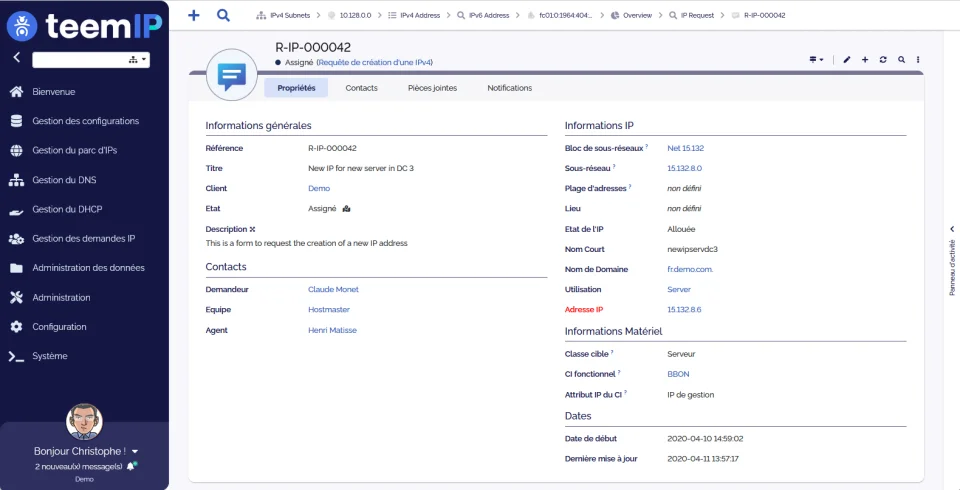
Task: Open the BBON functional CI link
Action: coord(678,374)
